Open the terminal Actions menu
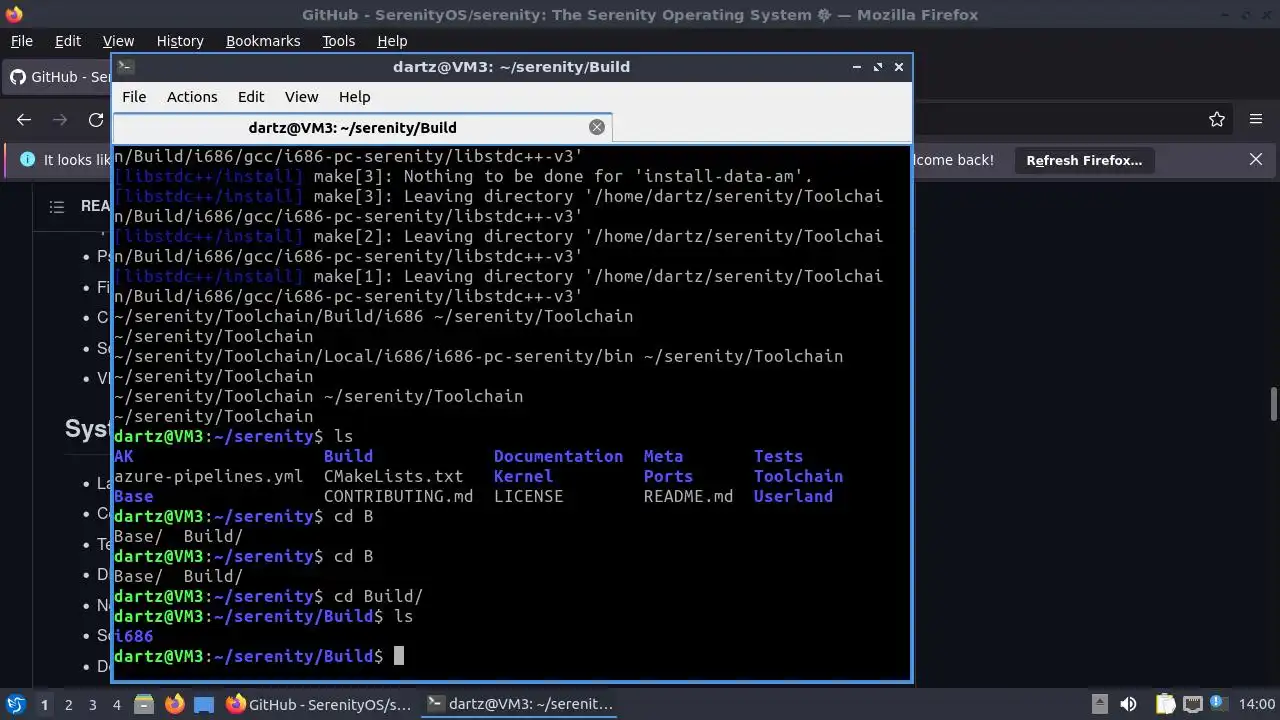Screen dimensions: 1280x720 (x=192, y=97)
